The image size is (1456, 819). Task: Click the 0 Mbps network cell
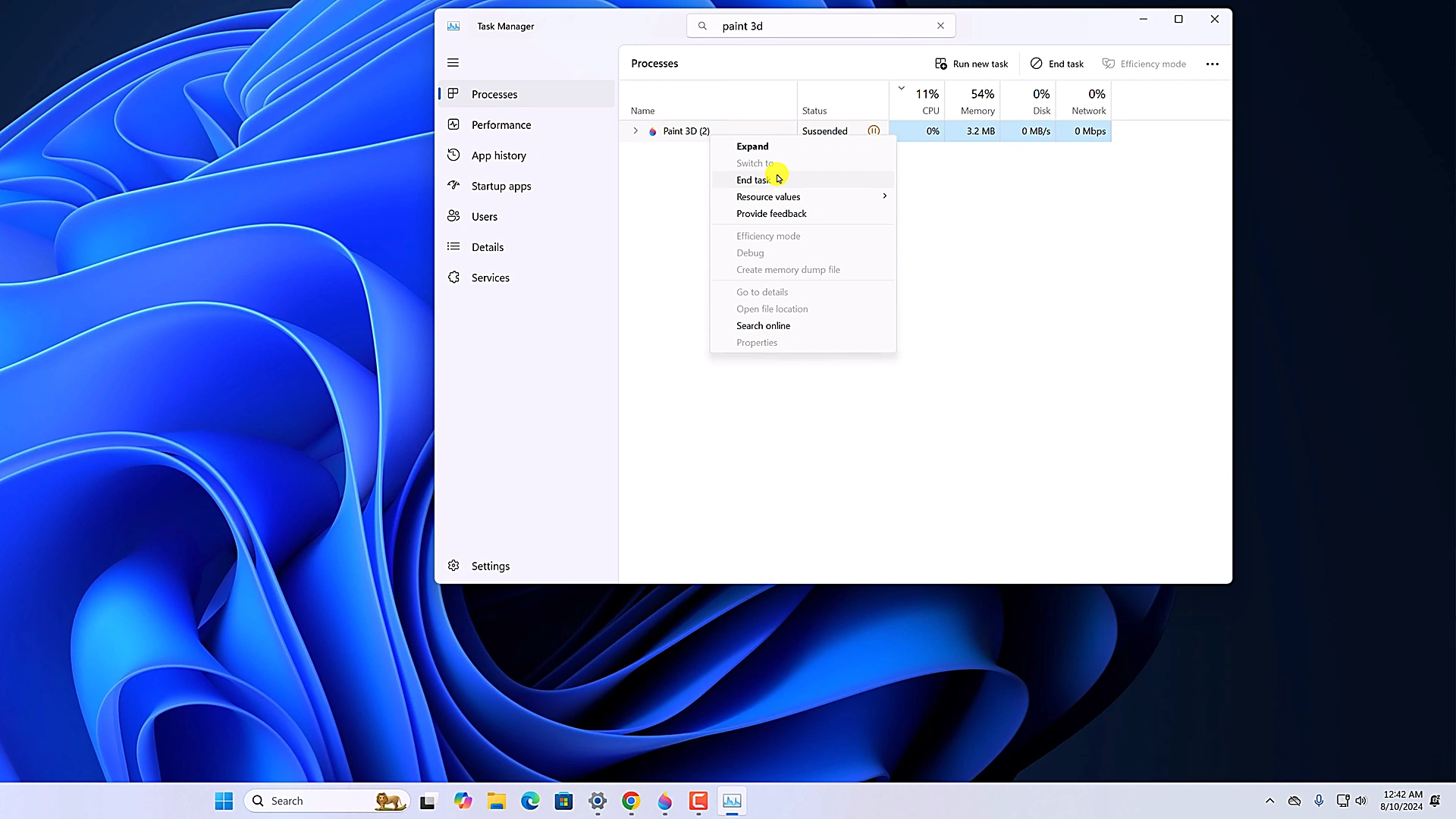click(x=1083, y=131)
